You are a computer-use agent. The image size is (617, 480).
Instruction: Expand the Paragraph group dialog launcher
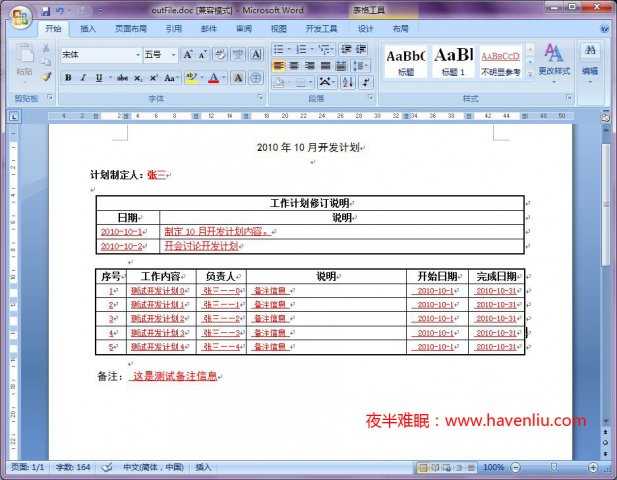click(x=371, y=98)
